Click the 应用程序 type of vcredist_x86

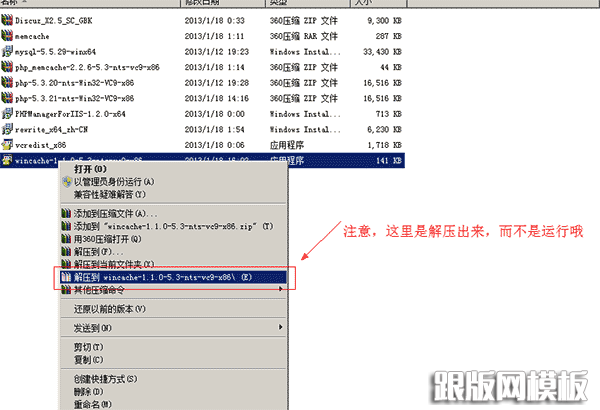[x=287, y=145]
